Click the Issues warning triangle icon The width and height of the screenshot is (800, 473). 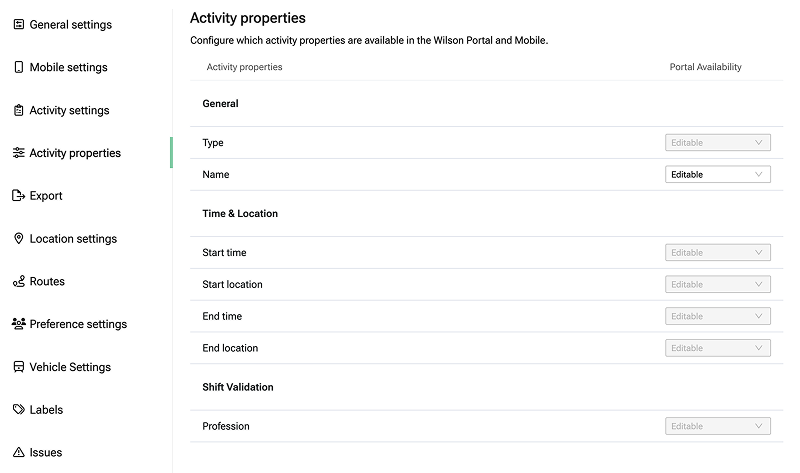[x=18, y=452]
